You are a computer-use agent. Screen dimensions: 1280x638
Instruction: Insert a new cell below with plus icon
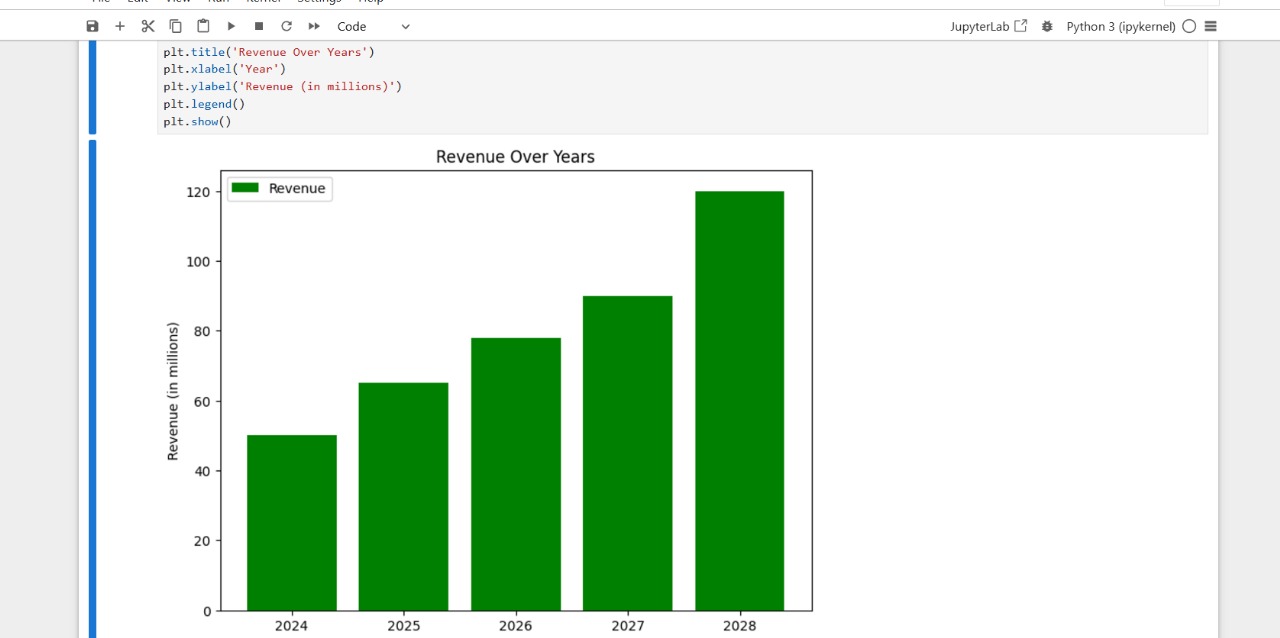(x=120, y=26)
